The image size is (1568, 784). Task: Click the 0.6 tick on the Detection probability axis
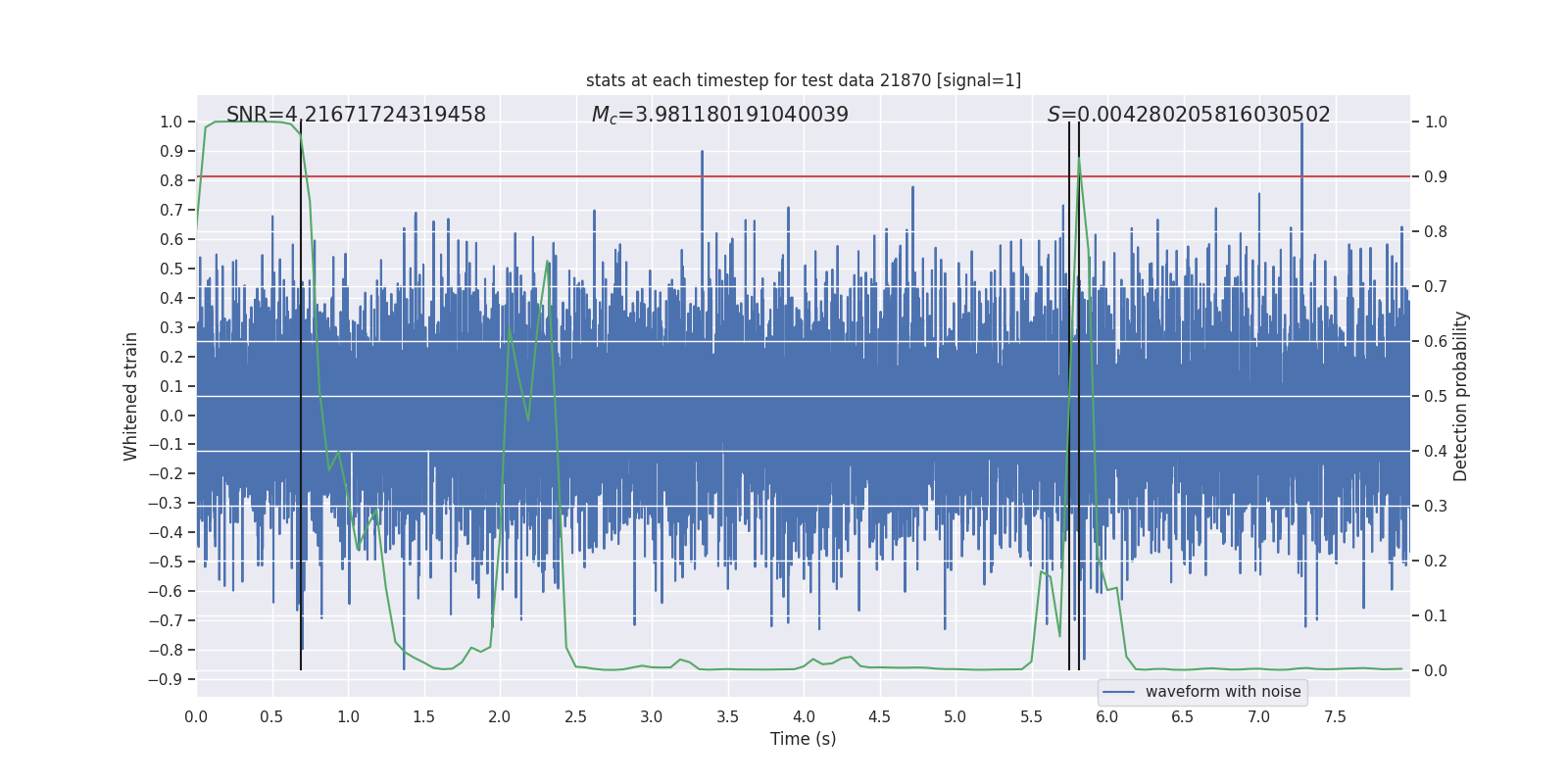pyautogui.click(x=1436, y=342)
